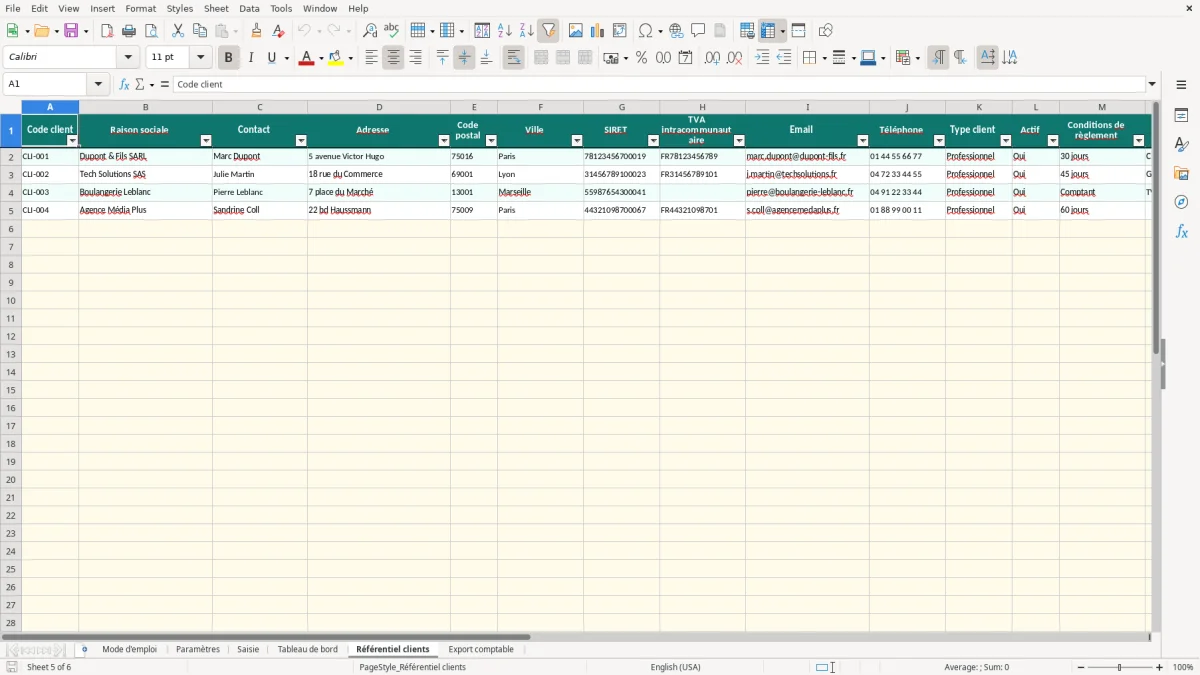The image size is (1200, 675).
Task: Insert a special character (Omega)
Action: [x=645, y=31]
